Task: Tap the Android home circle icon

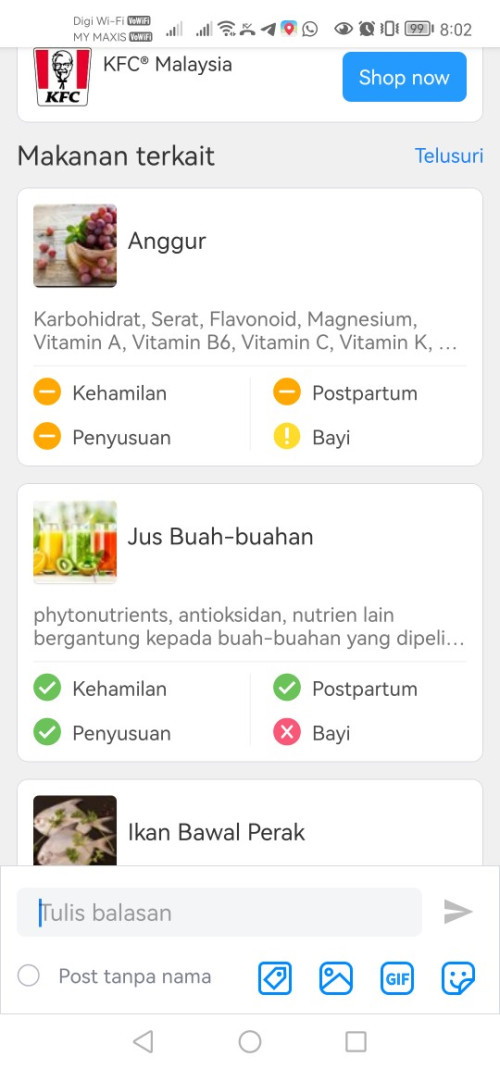Action: (250, 1041)
